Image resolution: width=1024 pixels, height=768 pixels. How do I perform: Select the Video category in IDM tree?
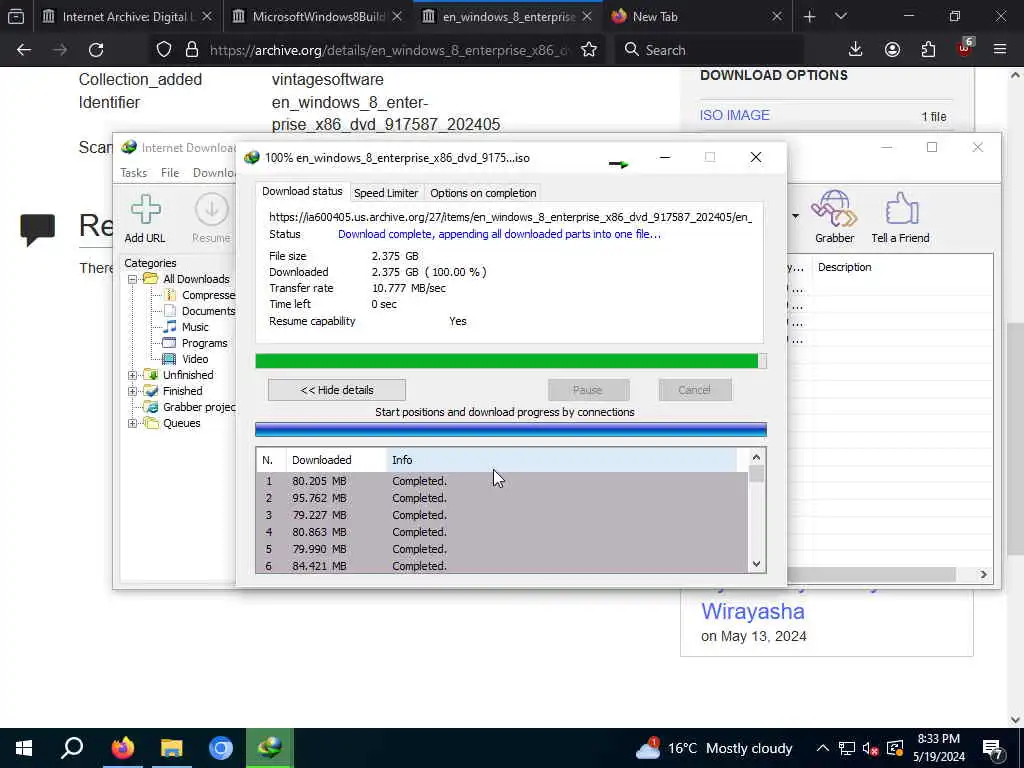point(195,359)
